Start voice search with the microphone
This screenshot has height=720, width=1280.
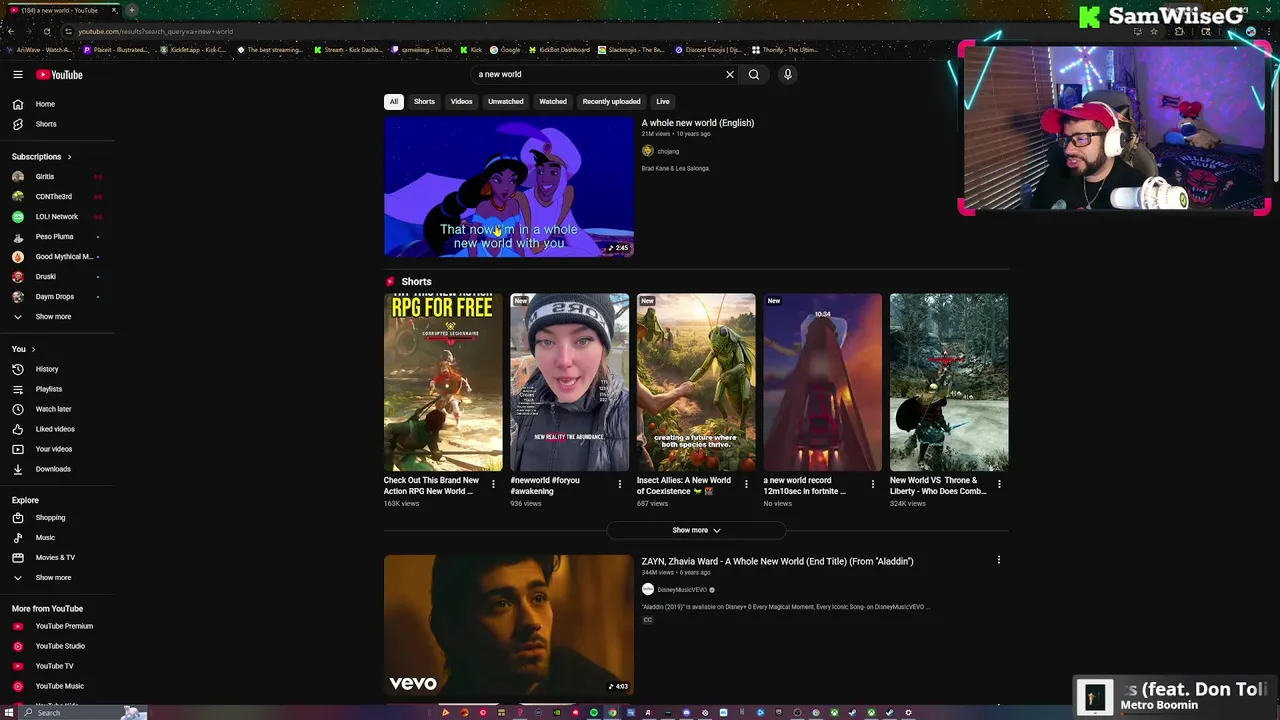tap(788, 74)
